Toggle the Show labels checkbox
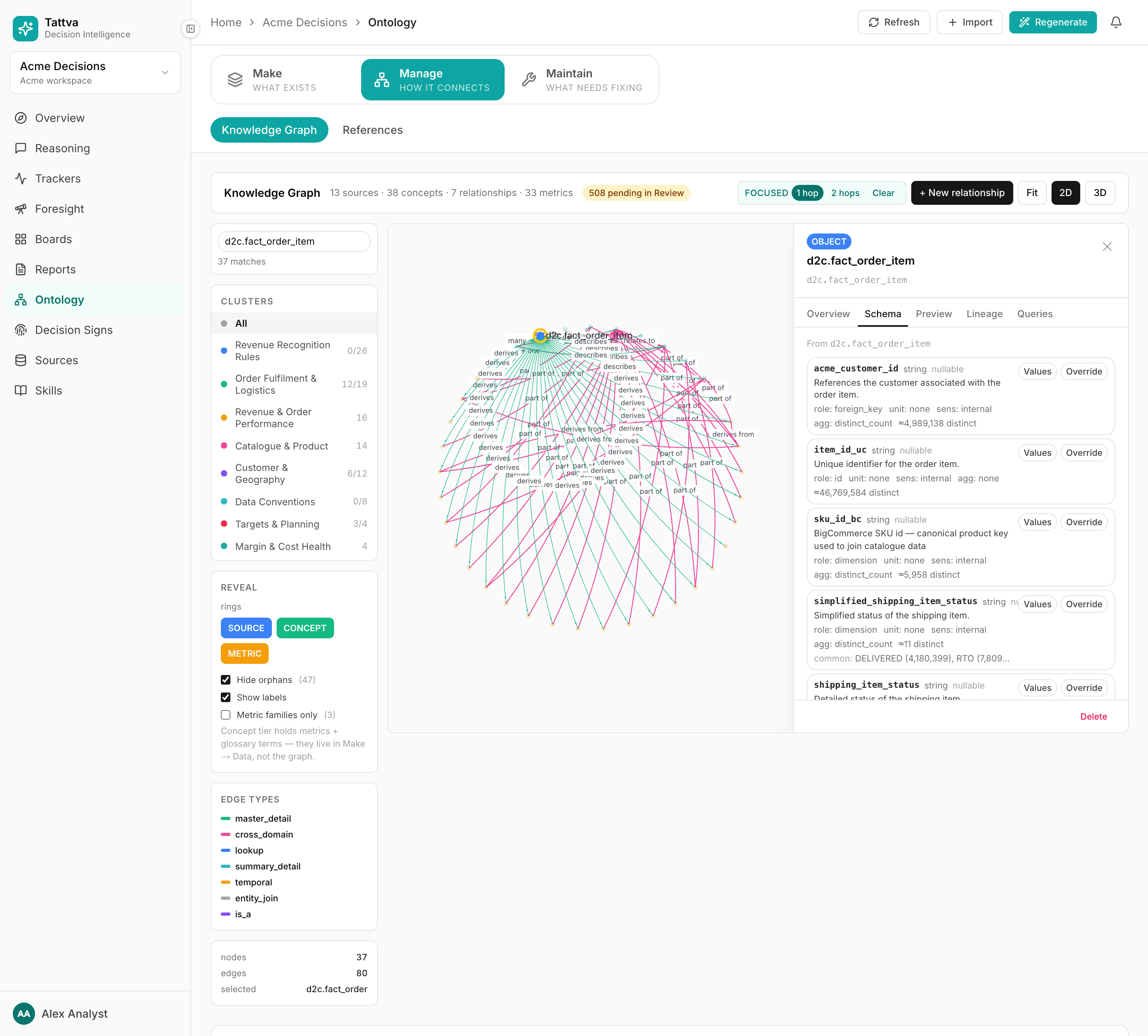This screenshot has height=1036, width=1148. pos(226,697)
